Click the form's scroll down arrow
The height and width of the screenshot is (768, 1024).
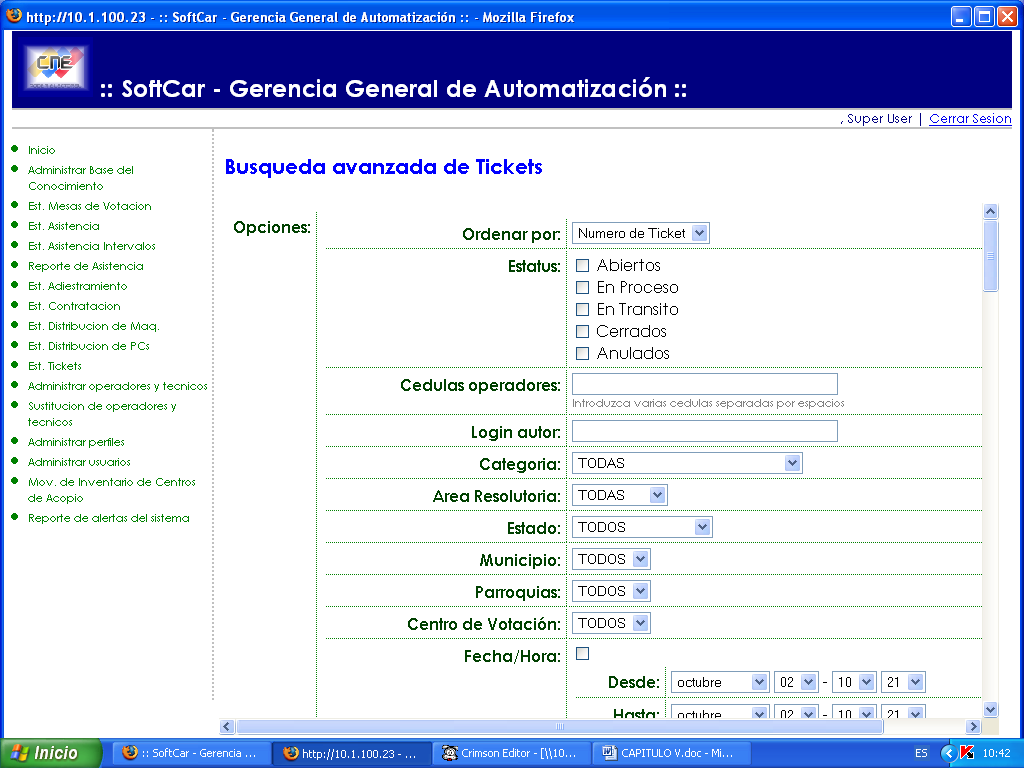coord(990,709)
